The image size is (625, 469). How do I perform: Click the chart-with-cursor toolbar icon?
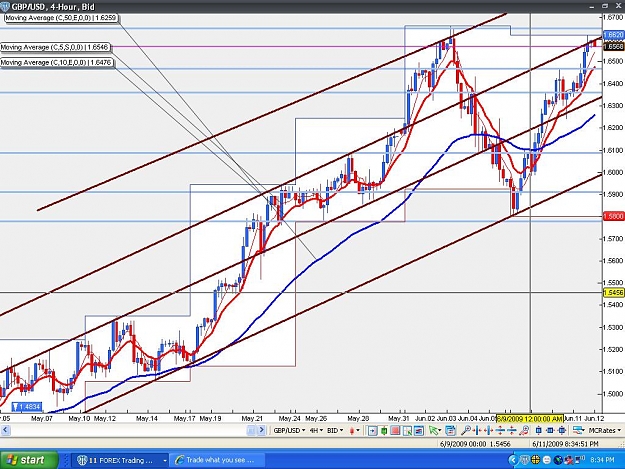[407, 430]
